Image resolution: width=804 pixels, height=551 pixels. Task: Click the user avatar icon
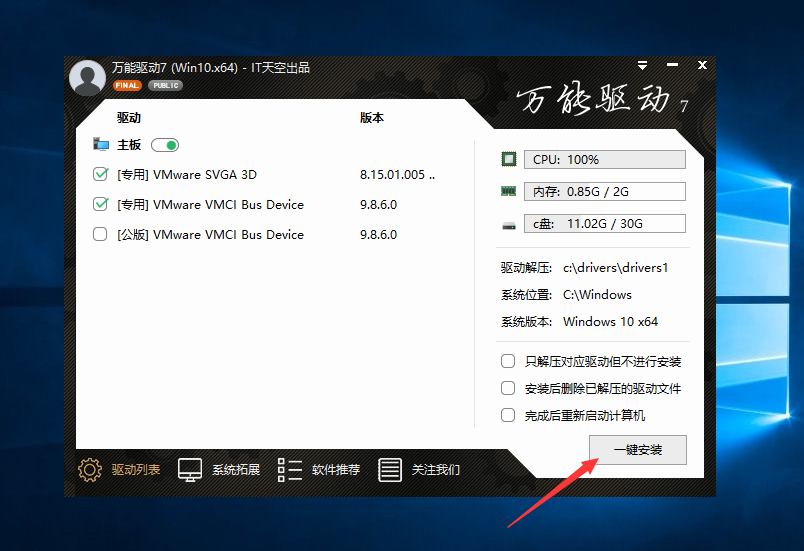pos(87,78)
